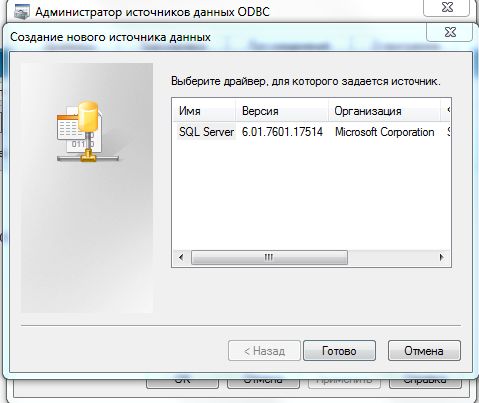Close the ODBC Administrator window
Viewport: 479px width, 403px height.
(x=447, y=7)
